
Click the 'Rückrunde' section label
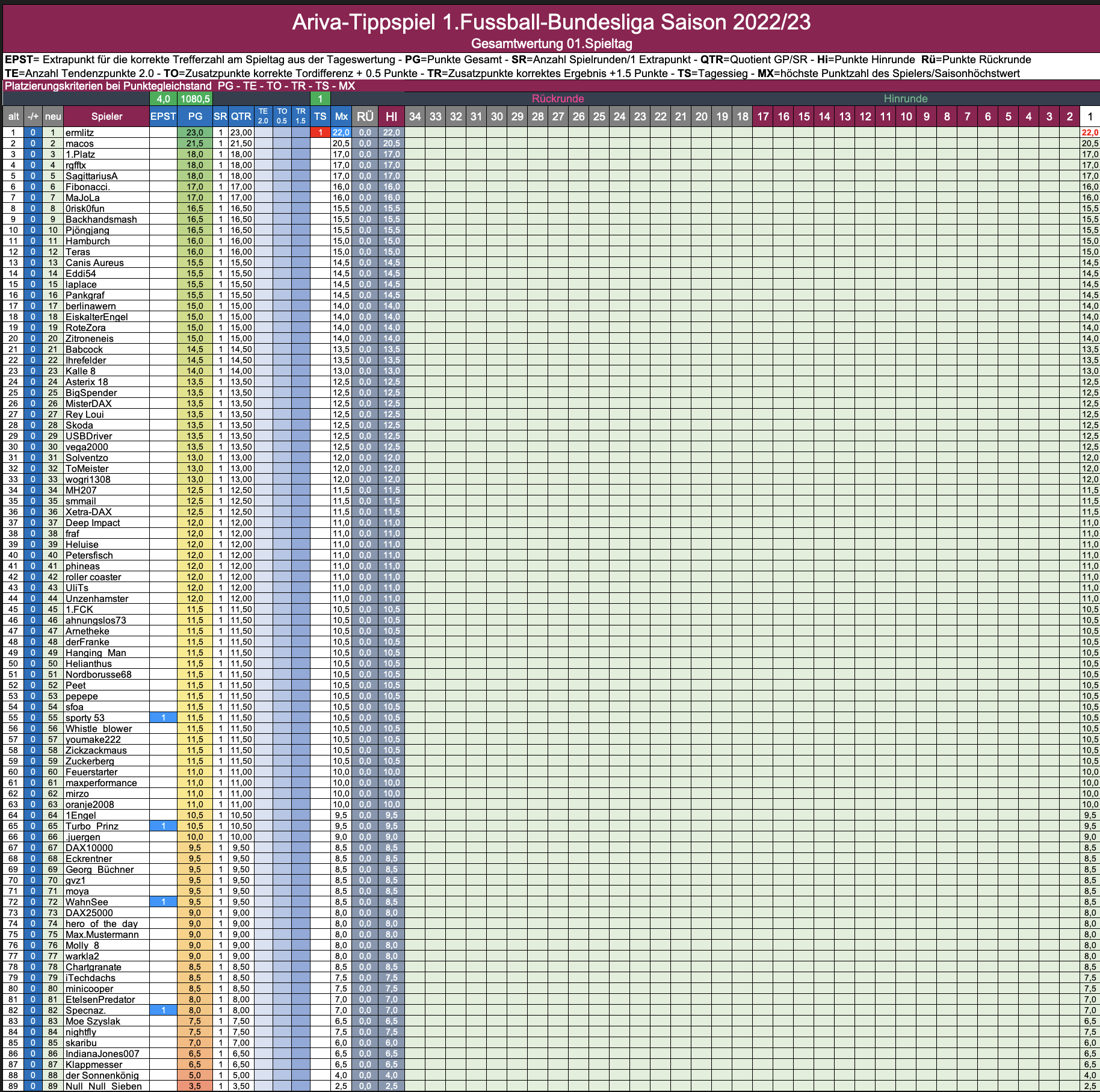pyautogui.click(x=558, y=99)
